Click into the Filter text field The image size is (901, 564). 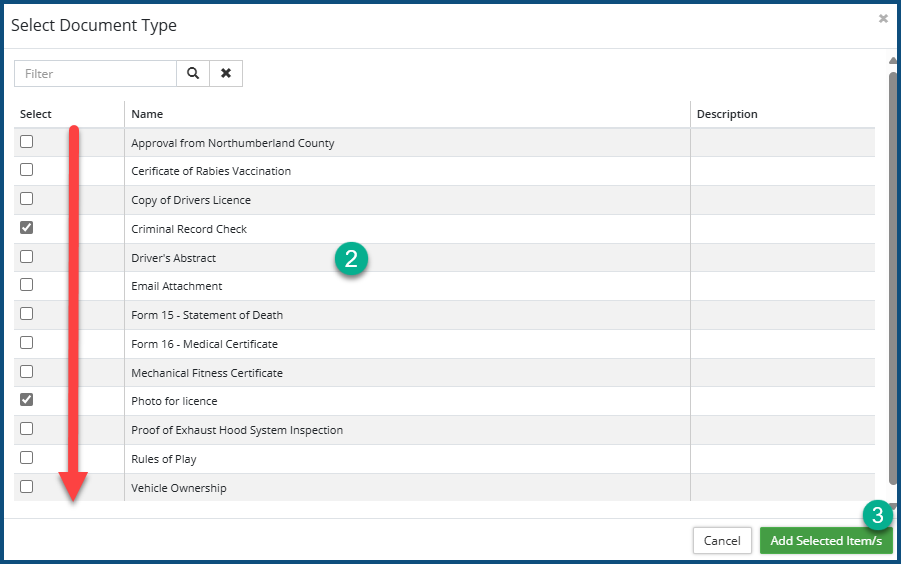click(x=96, y=73)
